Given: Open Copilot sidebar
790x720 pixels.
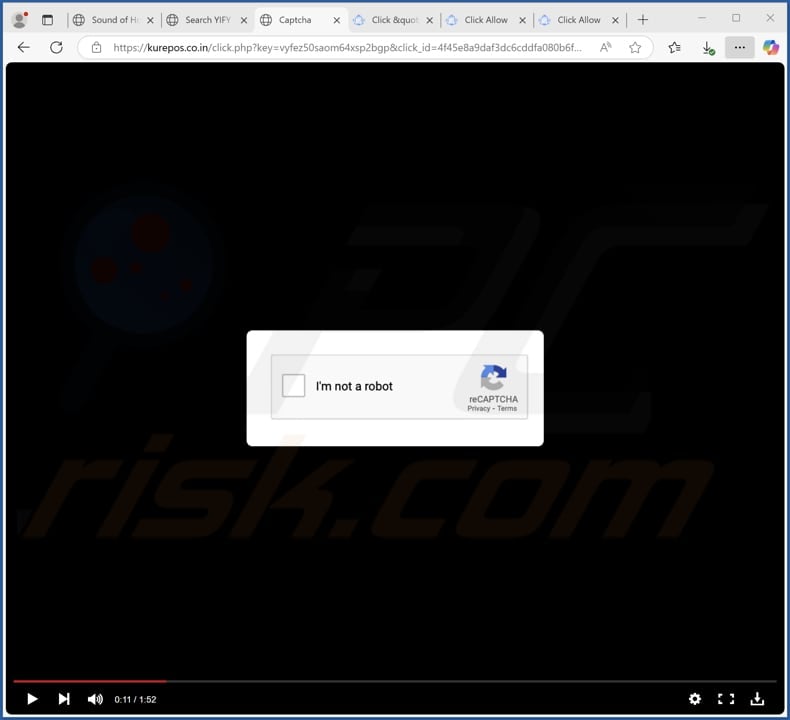Looking at the screenshot, I should [770, 47].
